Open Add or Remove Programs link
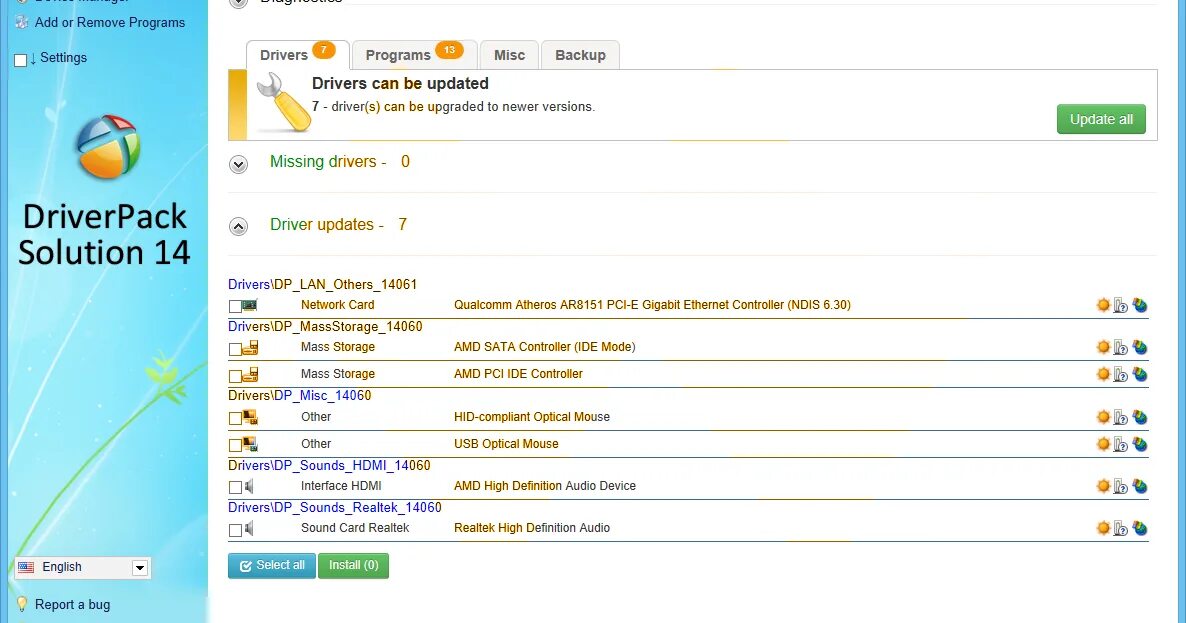 (110, 23)
